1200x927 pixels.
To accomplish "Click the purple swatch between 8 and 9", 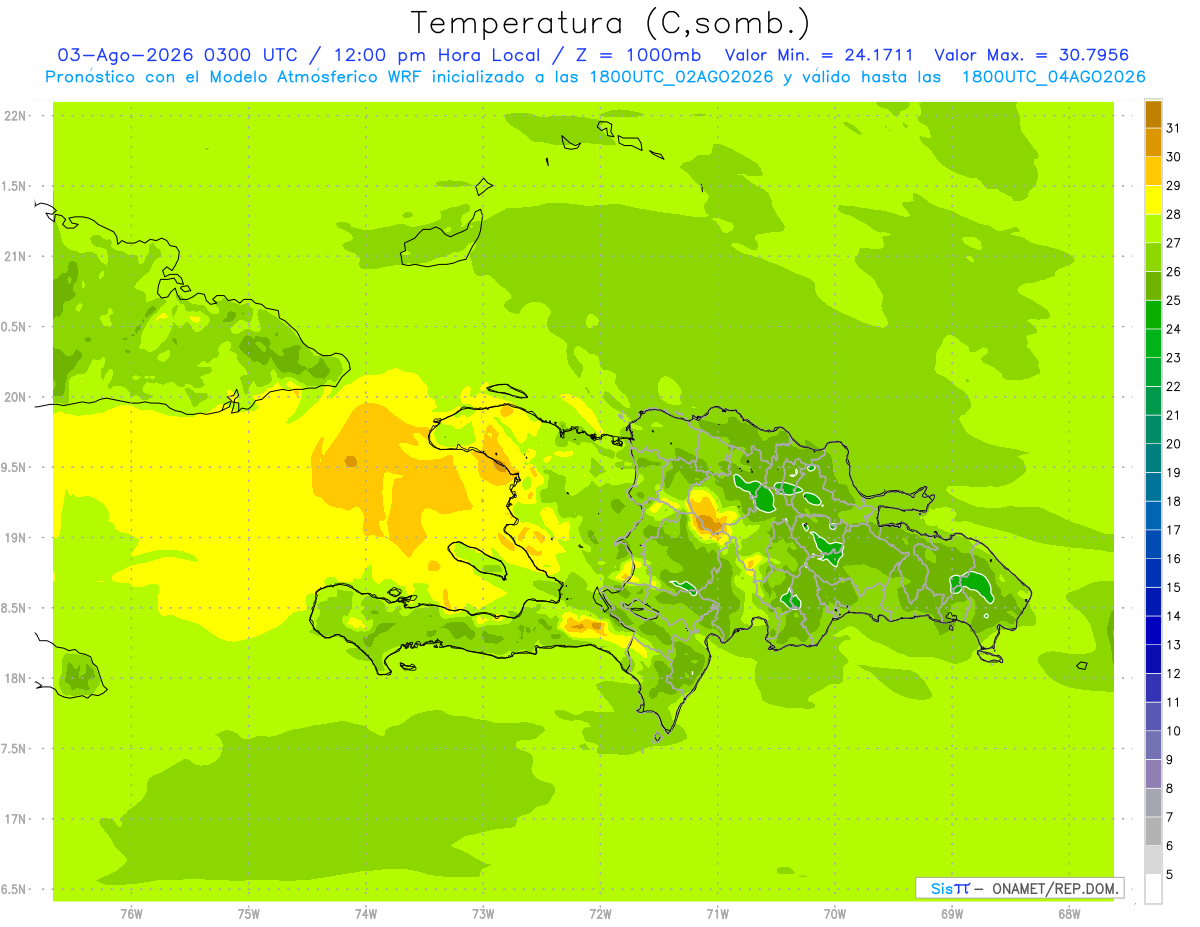I will (x=1153, y=774).
